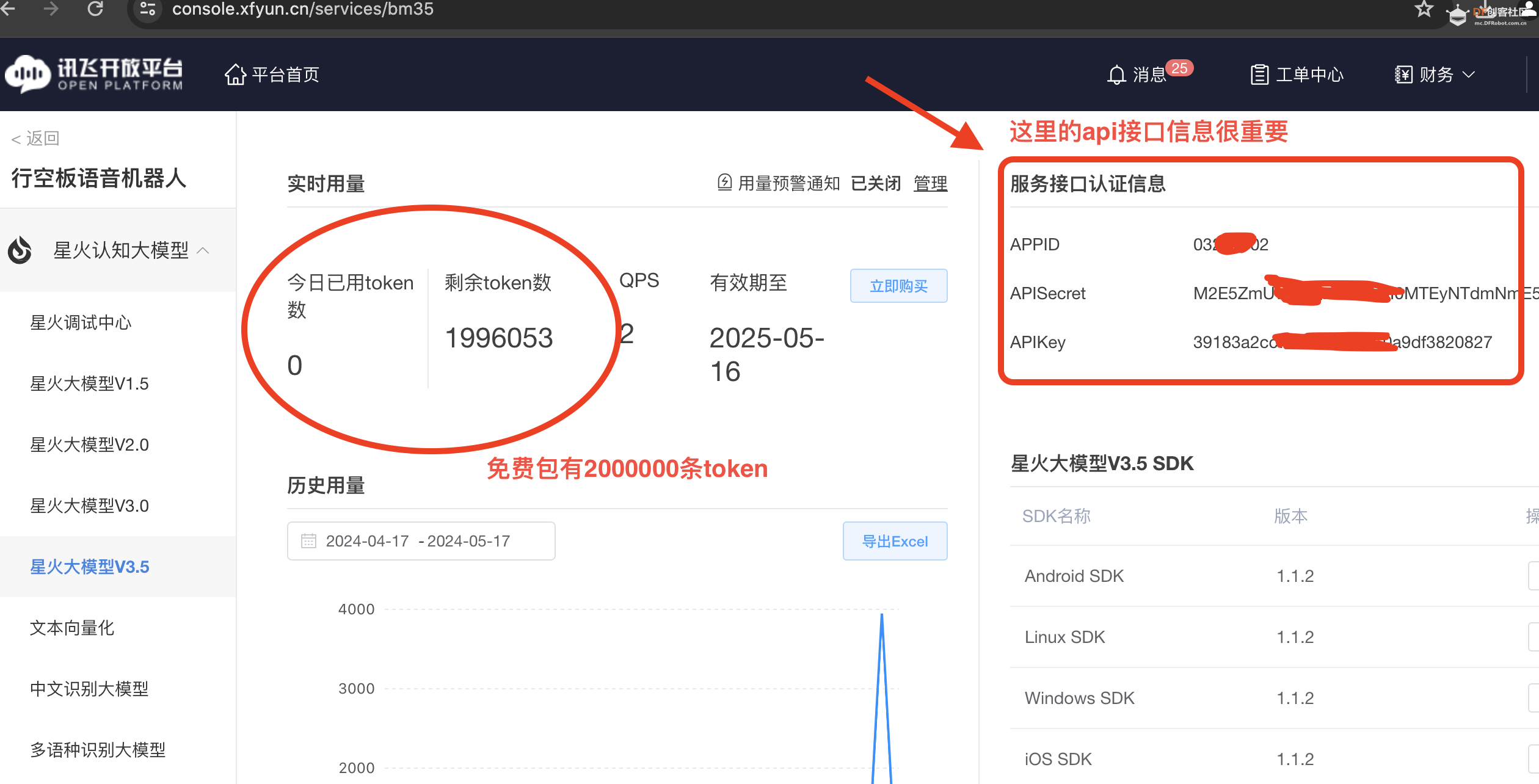Click the Linux SDK action button
The width and height of the screenshot is (1539, 784).
(1534, 637)
